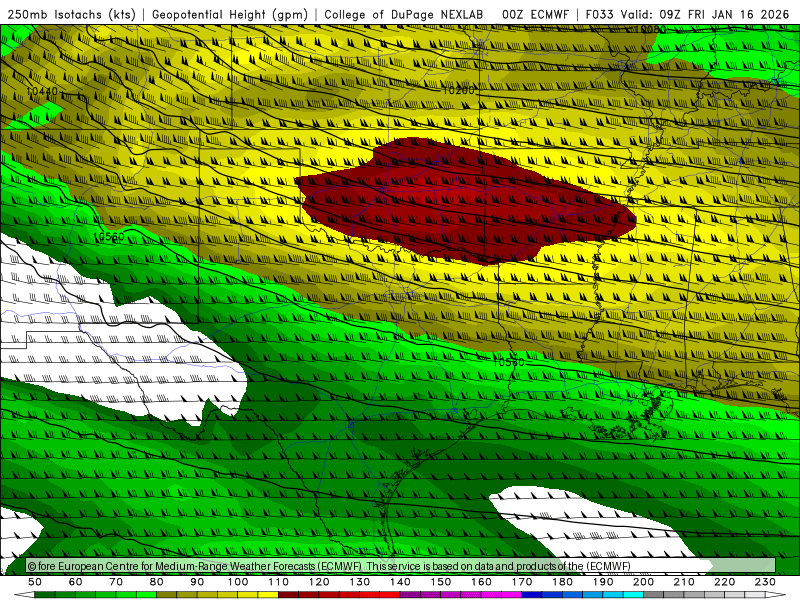Select the "Valid: 09Z FRI JAN 16 2026" text
800x600 pixels.
tap(705, 14)
